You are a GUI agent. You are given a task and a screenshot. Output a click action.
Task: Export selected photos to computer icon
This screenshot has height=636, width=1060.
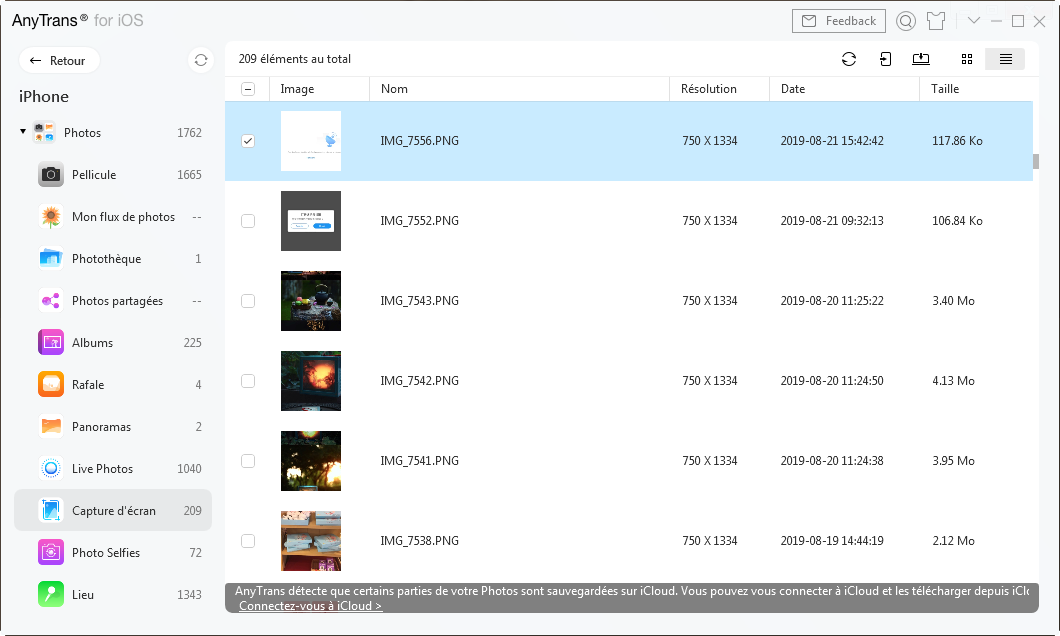click(921, 59)
